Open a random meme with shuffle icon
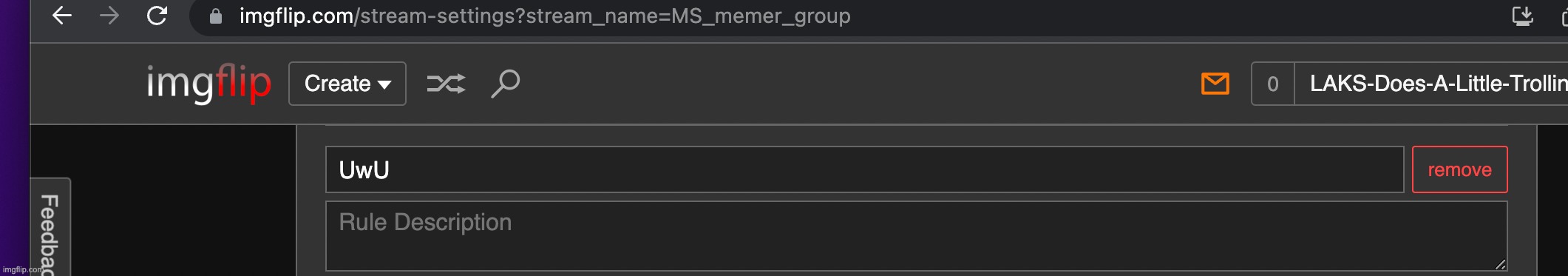The image size is (1568, 276). (446, 84)
